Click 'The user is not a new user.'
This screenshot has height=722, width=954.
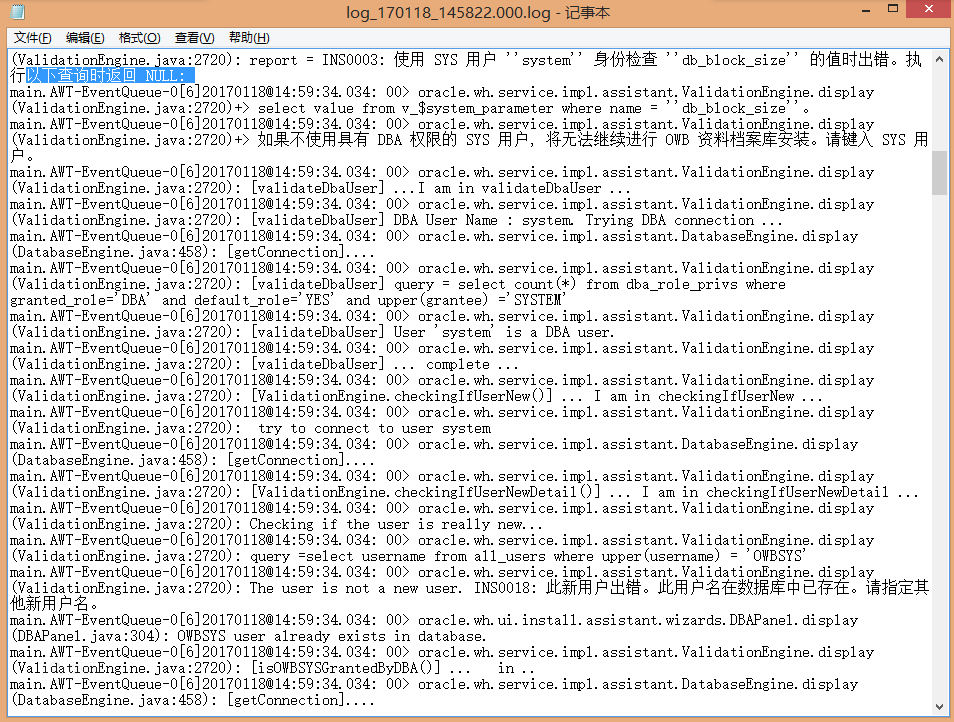click(355, 588)
